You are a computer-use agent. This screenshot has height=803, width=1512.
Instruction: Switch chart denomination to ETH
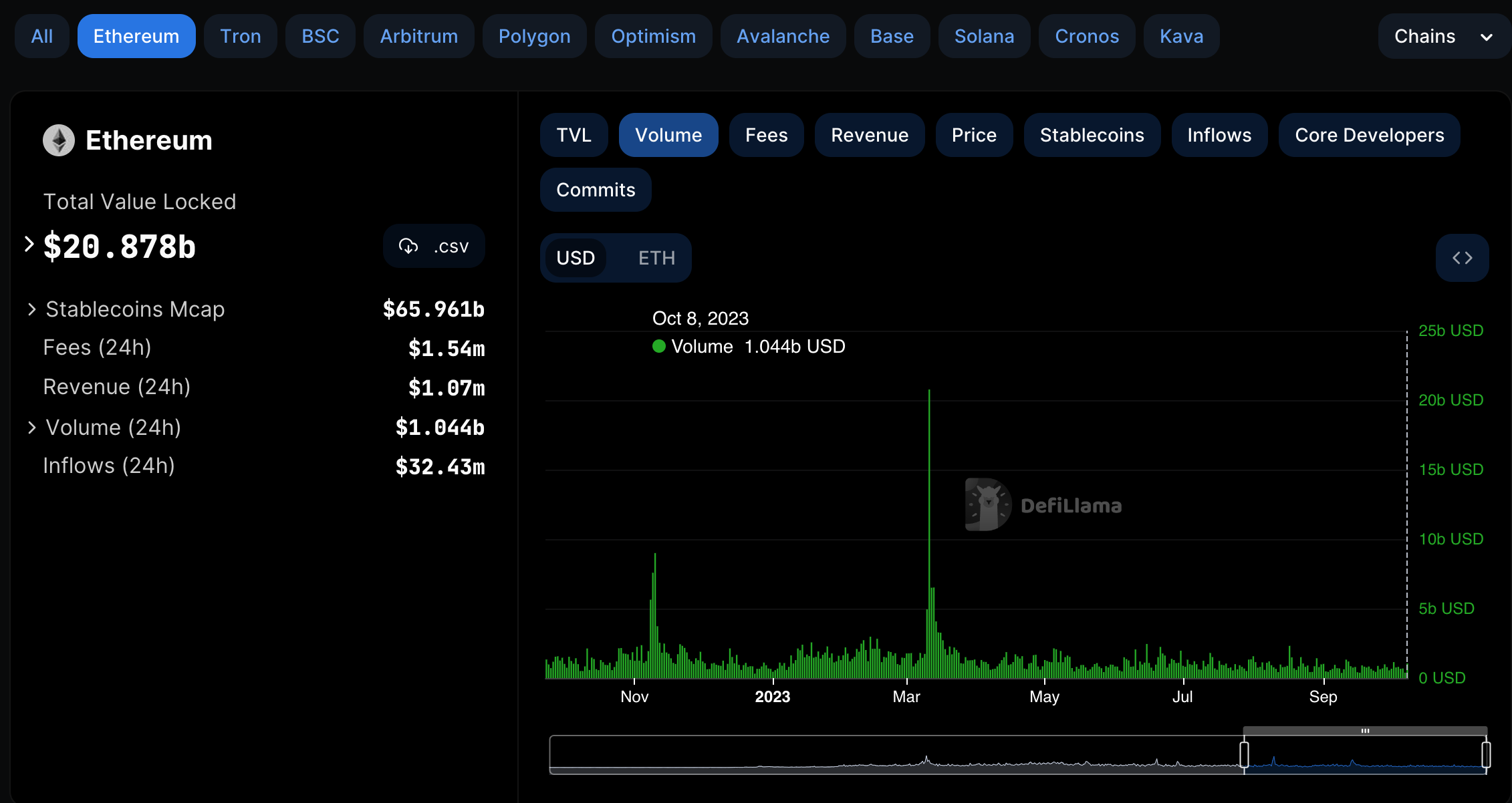[x=656, y=258]
